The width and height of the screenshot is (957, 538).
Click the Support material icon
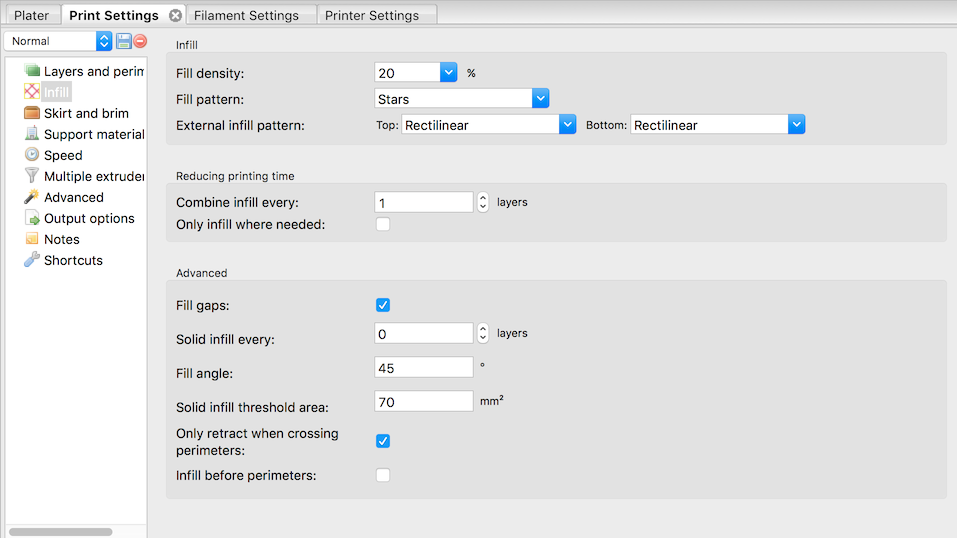pos(32,134)
